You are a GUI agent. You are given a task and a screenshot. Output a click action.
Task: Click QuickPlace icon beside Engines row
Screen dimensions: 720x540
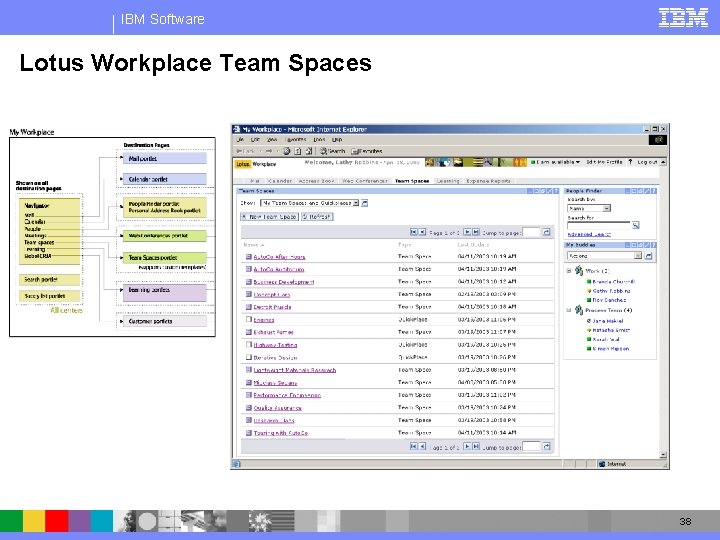(248, 319)
